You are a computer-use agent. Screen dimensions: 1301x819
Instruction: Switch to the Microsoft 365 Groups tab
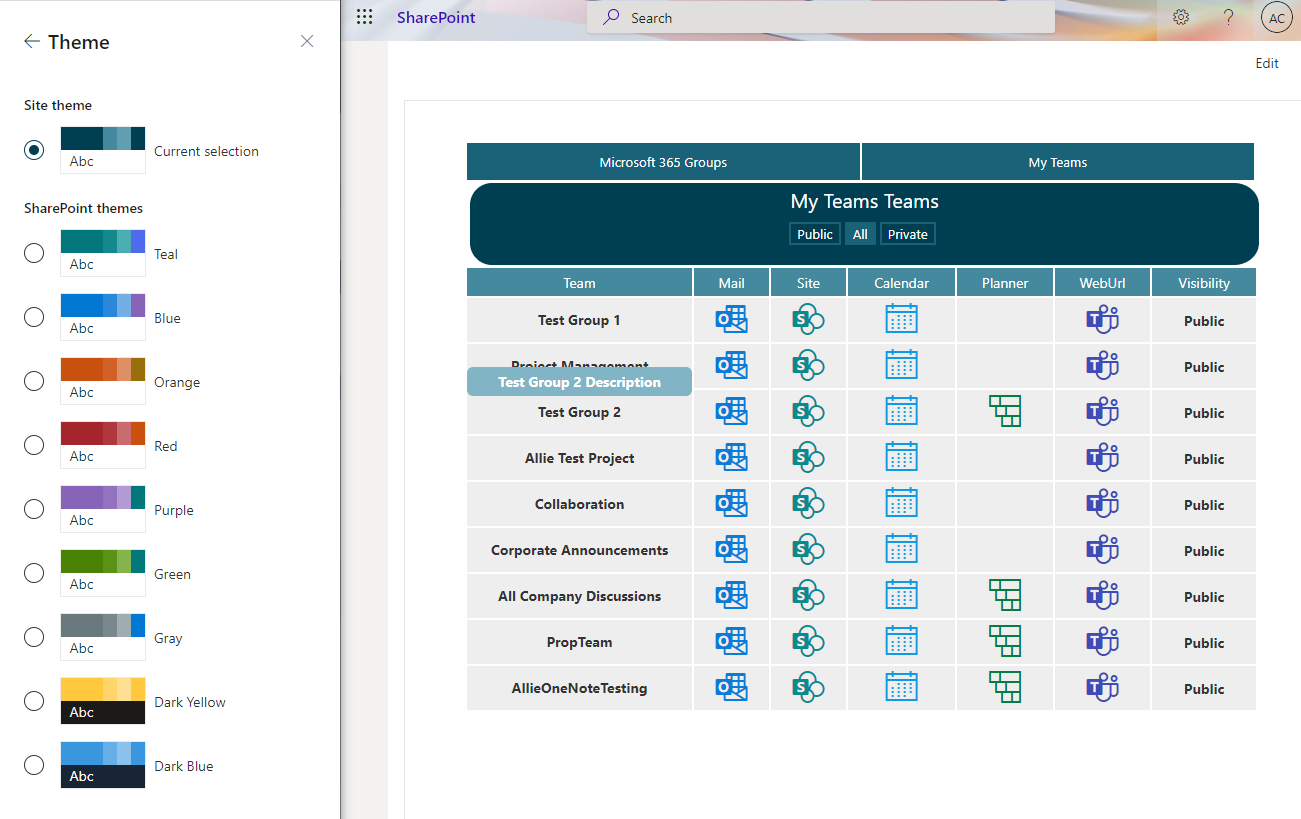click(x=663, y=162)
